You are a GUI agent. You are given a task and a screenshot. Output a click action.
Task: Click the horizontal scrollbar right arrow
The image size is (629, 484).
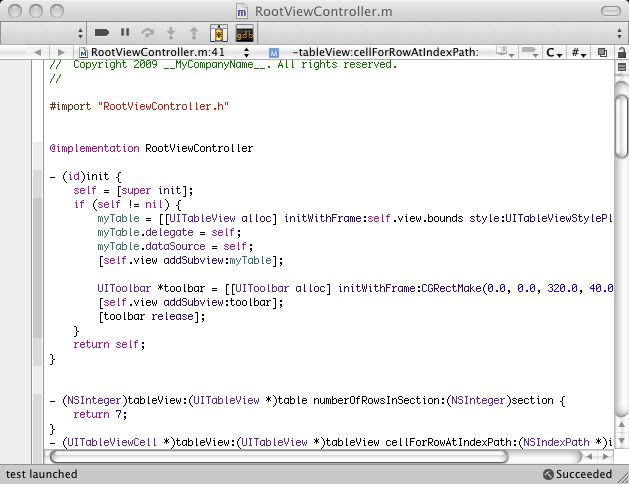pyautogui.click(x=605, y=456)
